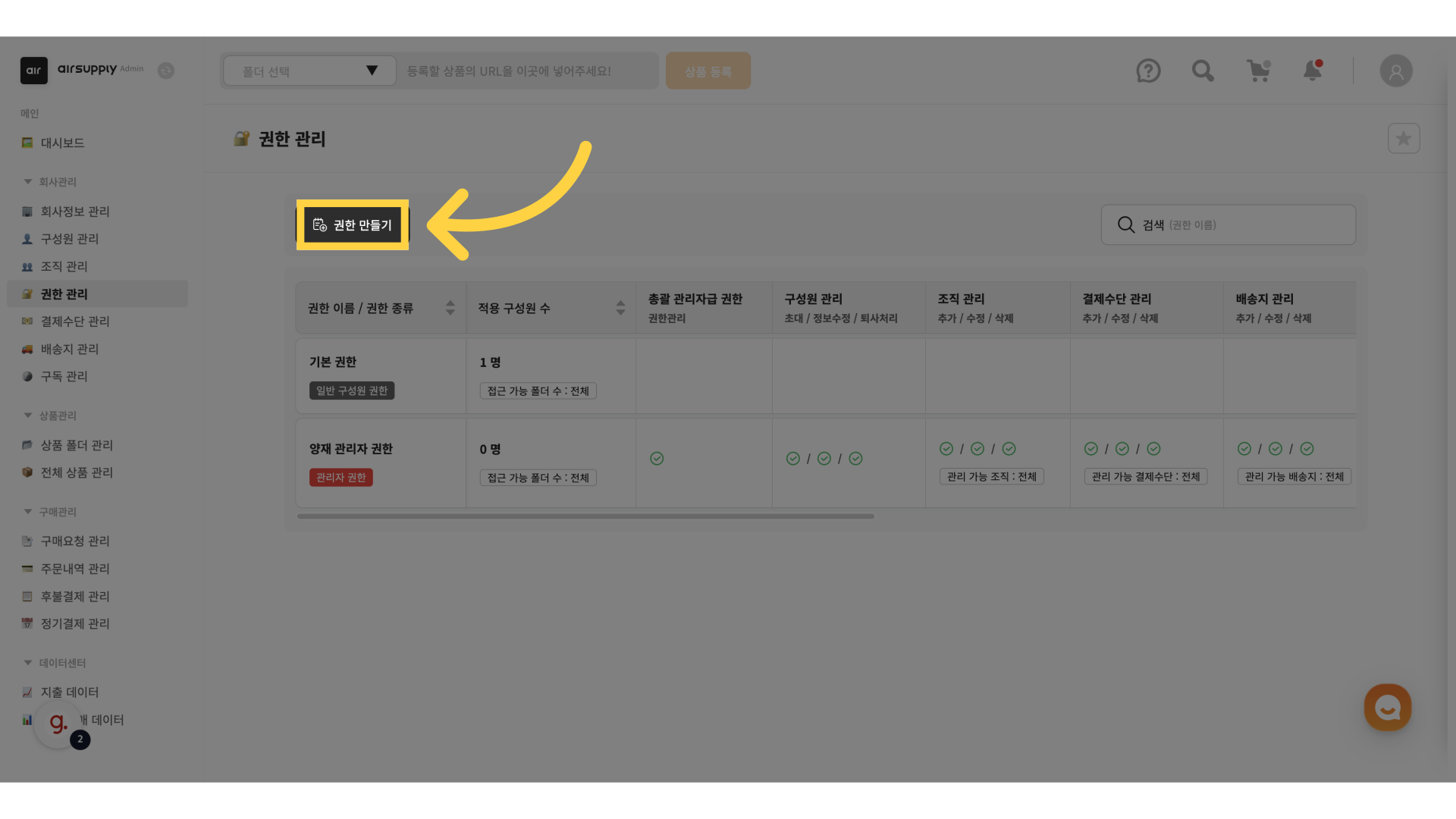Open the orange chat support bubble
The width and height of the screenshot is (1456, 819).
1387,708
